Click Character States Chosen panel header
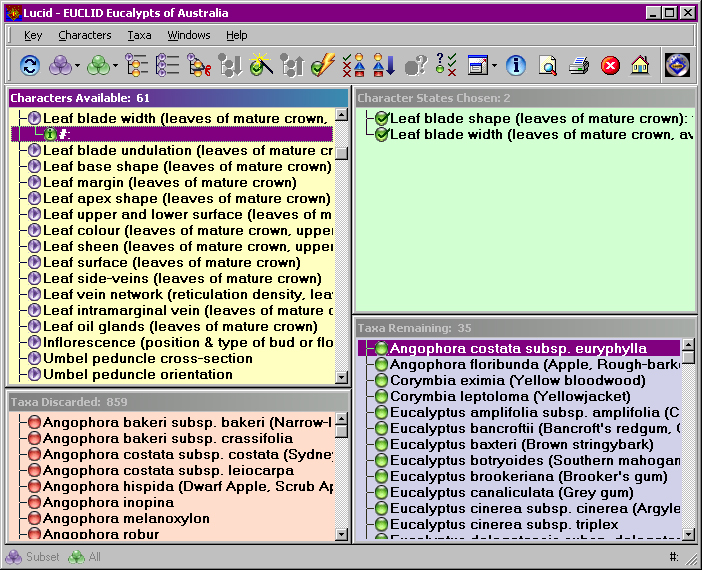 click(x=526, y=98)
